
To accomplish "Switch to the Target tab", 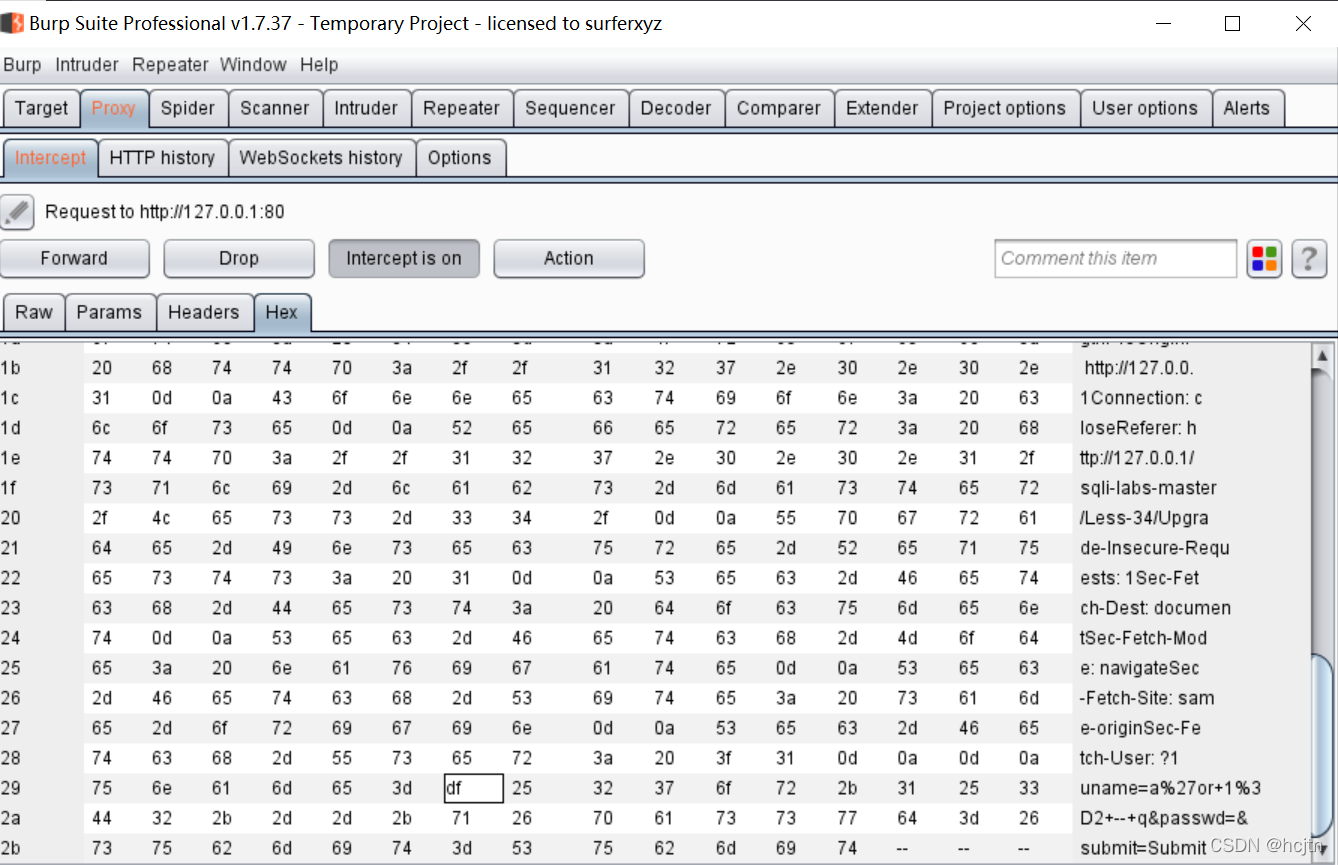I will pos(42,108).
